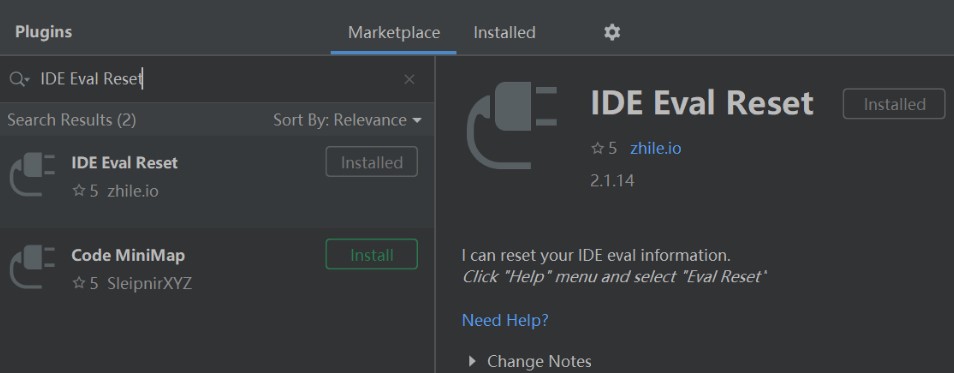Click star rating of Code MiniMap result
954x373 pixels.
coord(85,284)
